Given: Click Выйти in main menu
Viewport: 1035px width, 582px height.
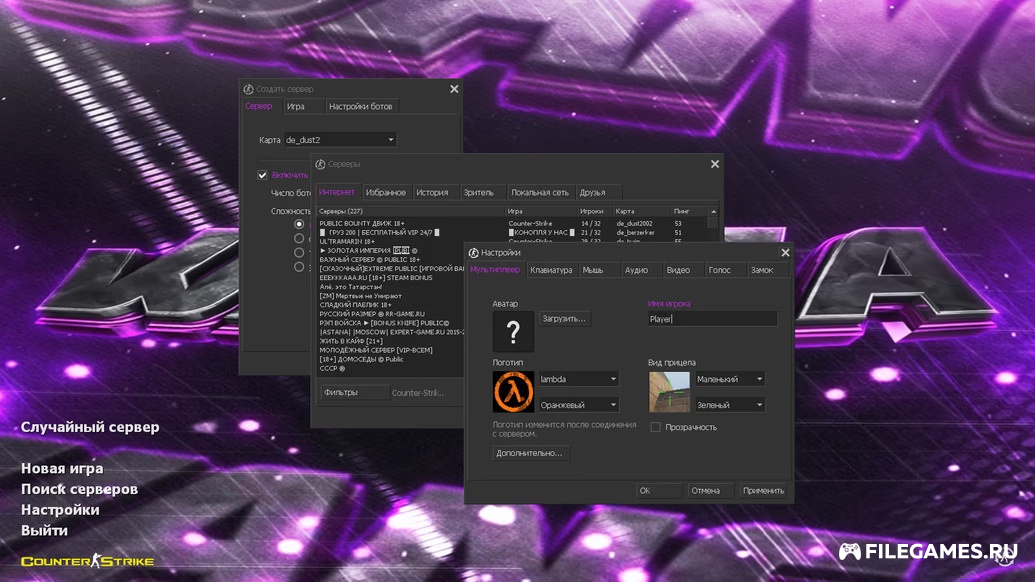Looking at the screenshot, I should [44, 531].
